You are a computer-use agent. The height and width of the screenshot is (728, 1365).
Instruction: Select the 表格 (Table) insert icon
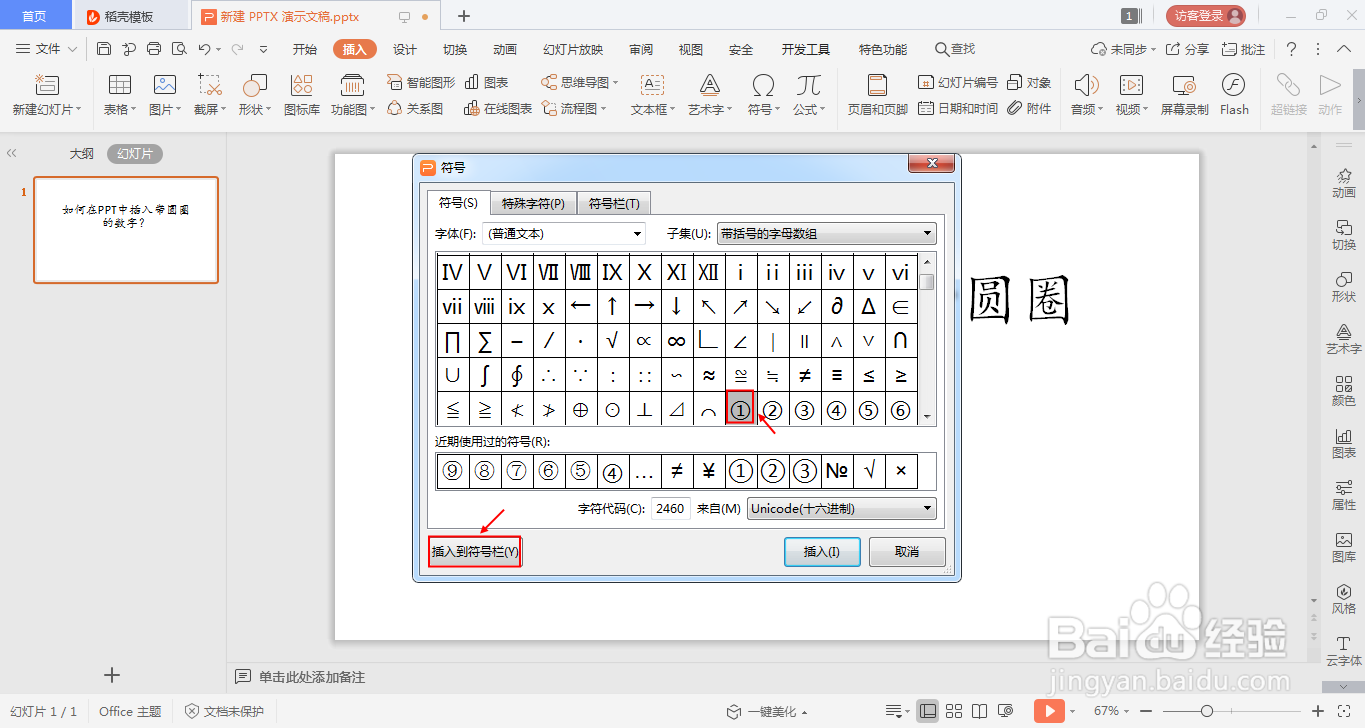tap(119, 95)
